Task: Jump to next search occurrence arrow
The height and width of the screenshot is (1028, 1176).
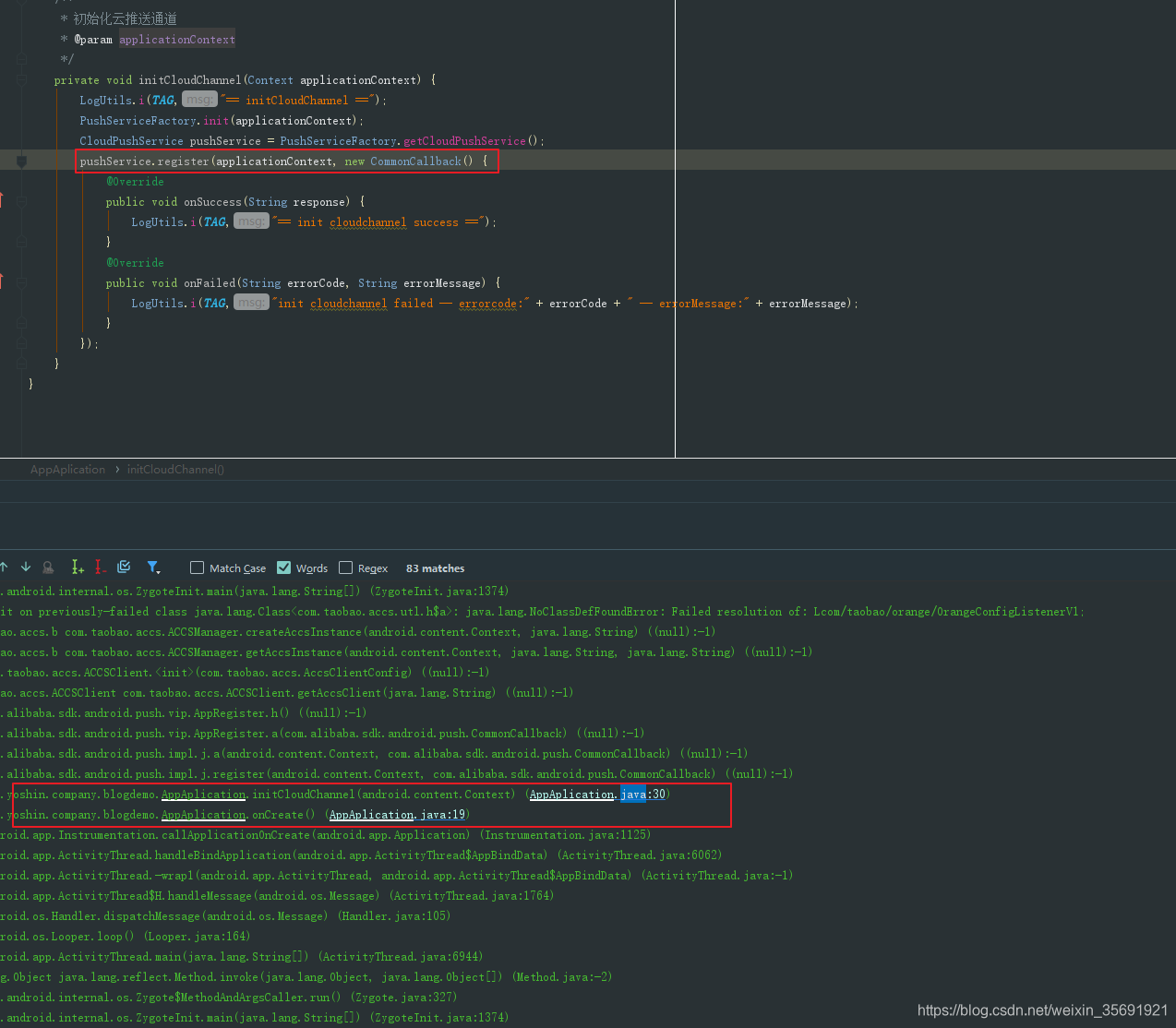Action: coord(26,567)
